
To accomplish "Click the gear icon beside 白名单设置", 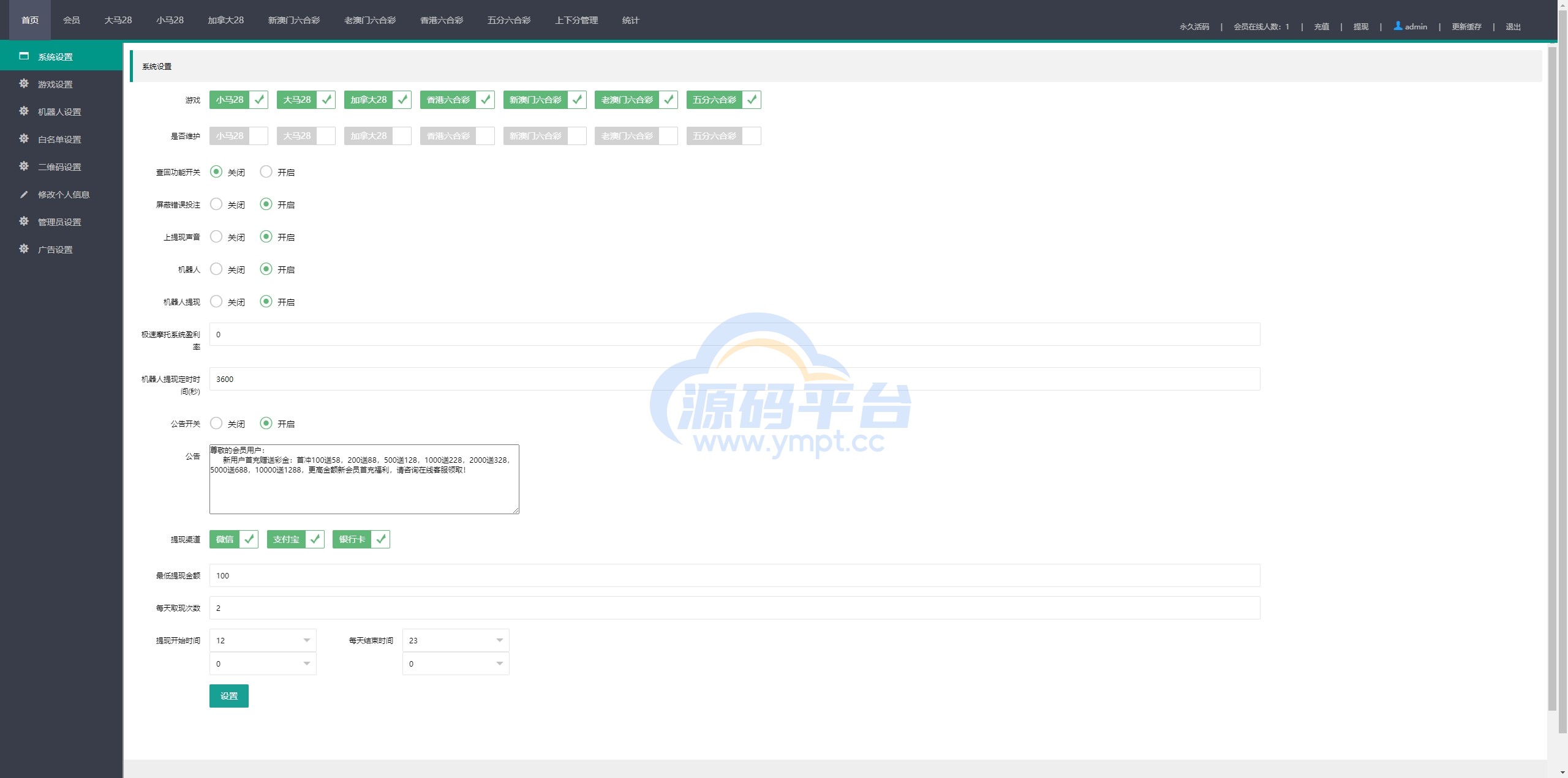I will click(x=24, y=138).
